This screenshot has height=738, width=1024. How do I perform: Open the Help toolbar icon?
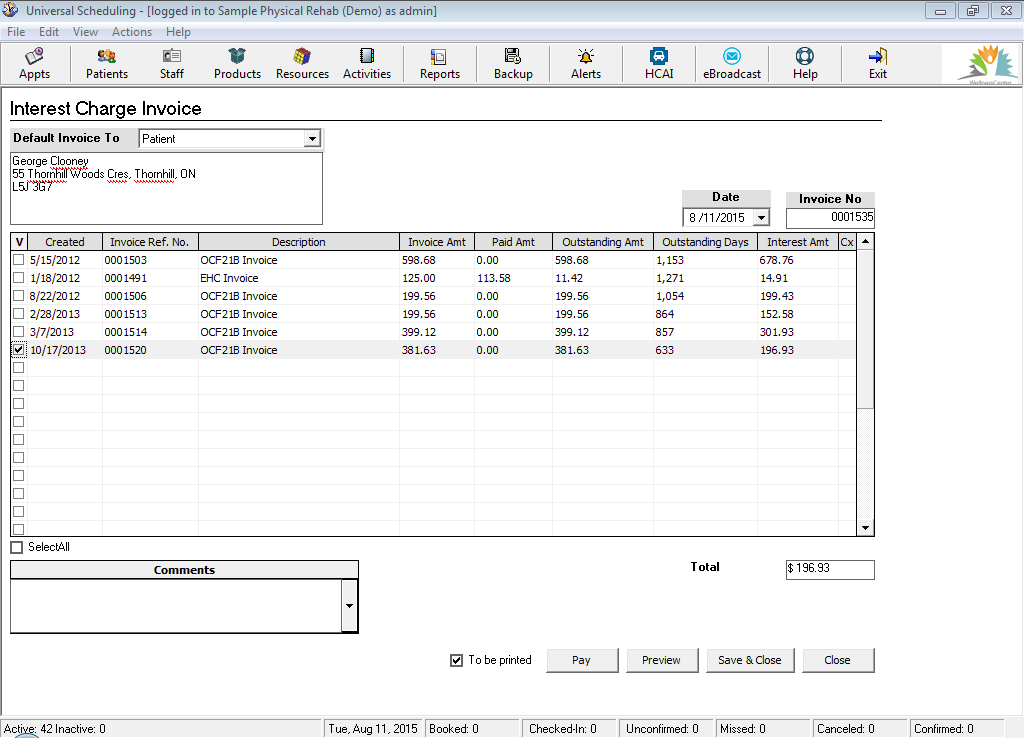coord(805,63)
